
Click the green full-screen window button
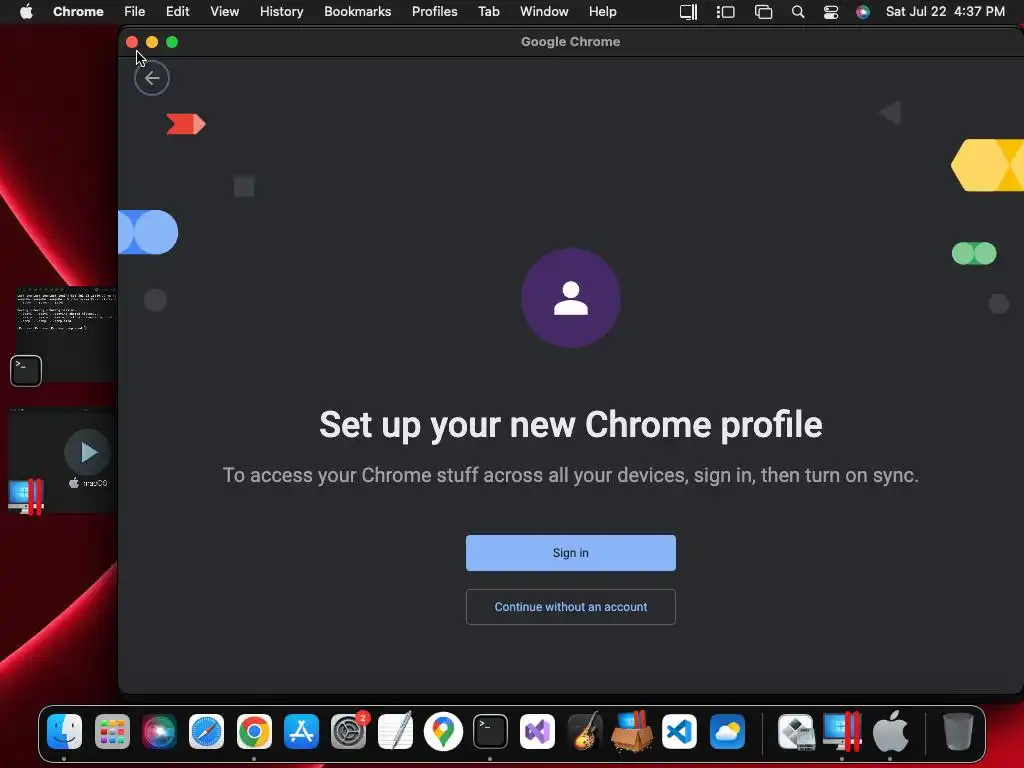point(172,42)
